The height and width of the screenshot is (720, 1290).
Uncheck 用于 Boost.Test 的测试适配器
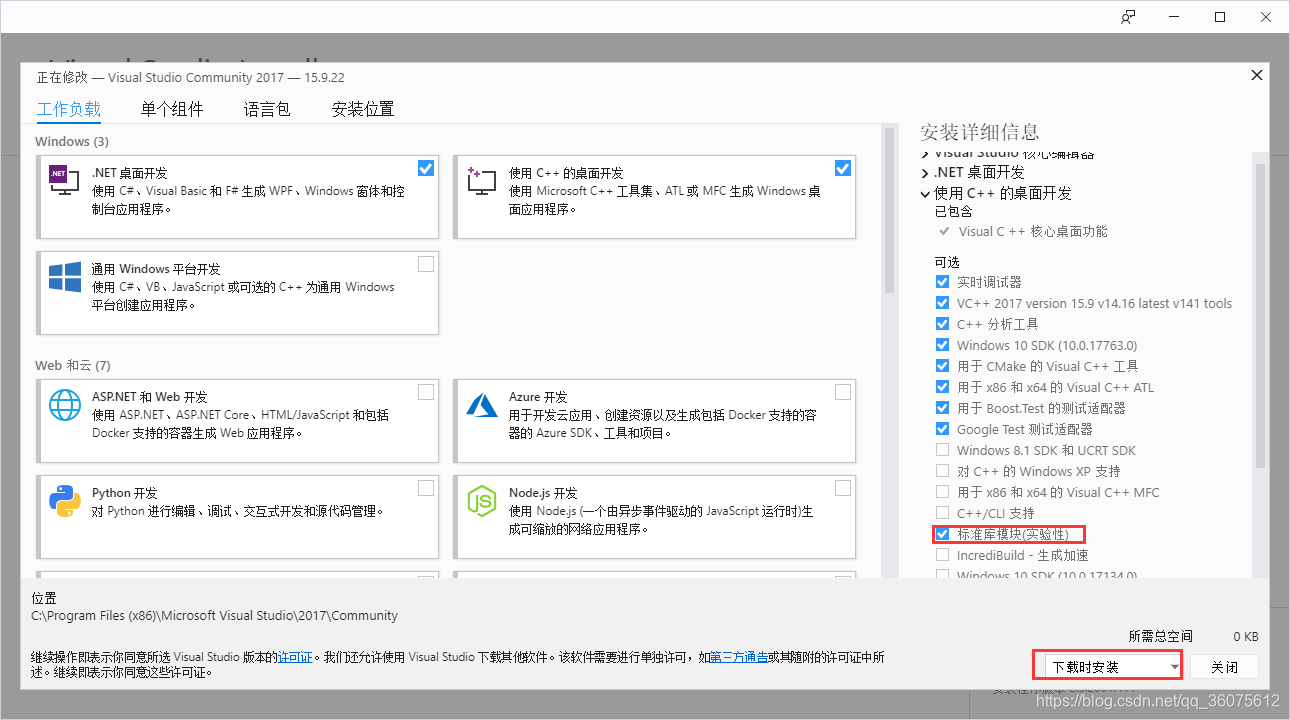point(942,408)
